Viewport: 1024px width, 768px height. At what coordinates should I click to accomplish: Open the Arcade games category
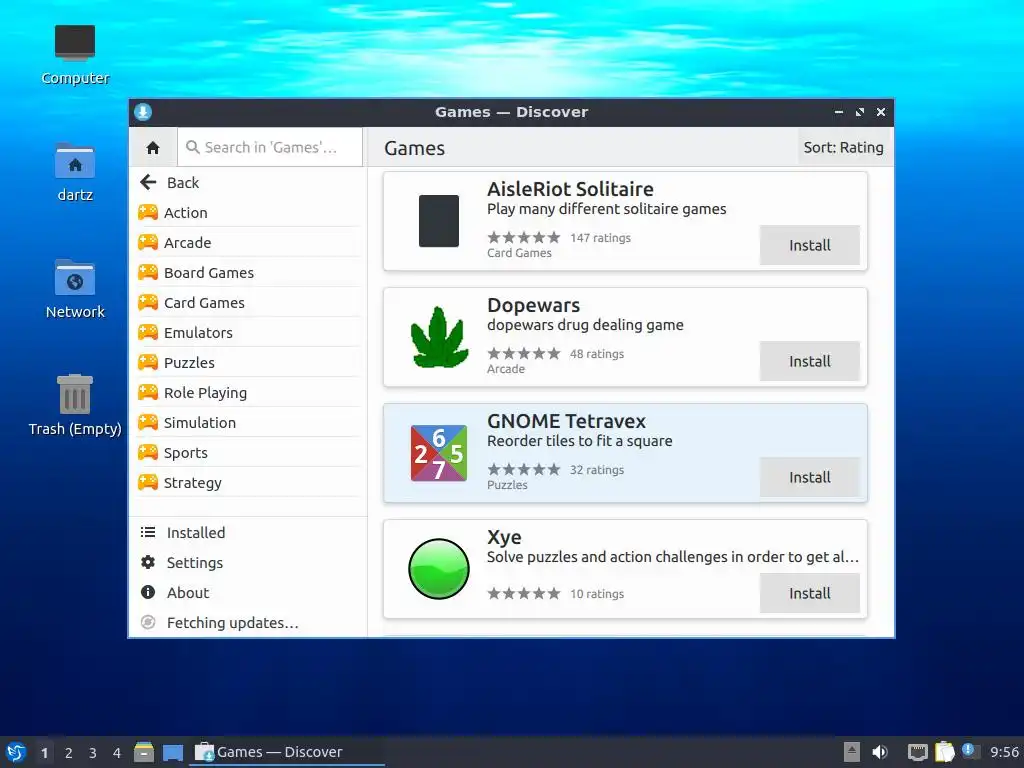pyautogui.click(x=249, y=243)
